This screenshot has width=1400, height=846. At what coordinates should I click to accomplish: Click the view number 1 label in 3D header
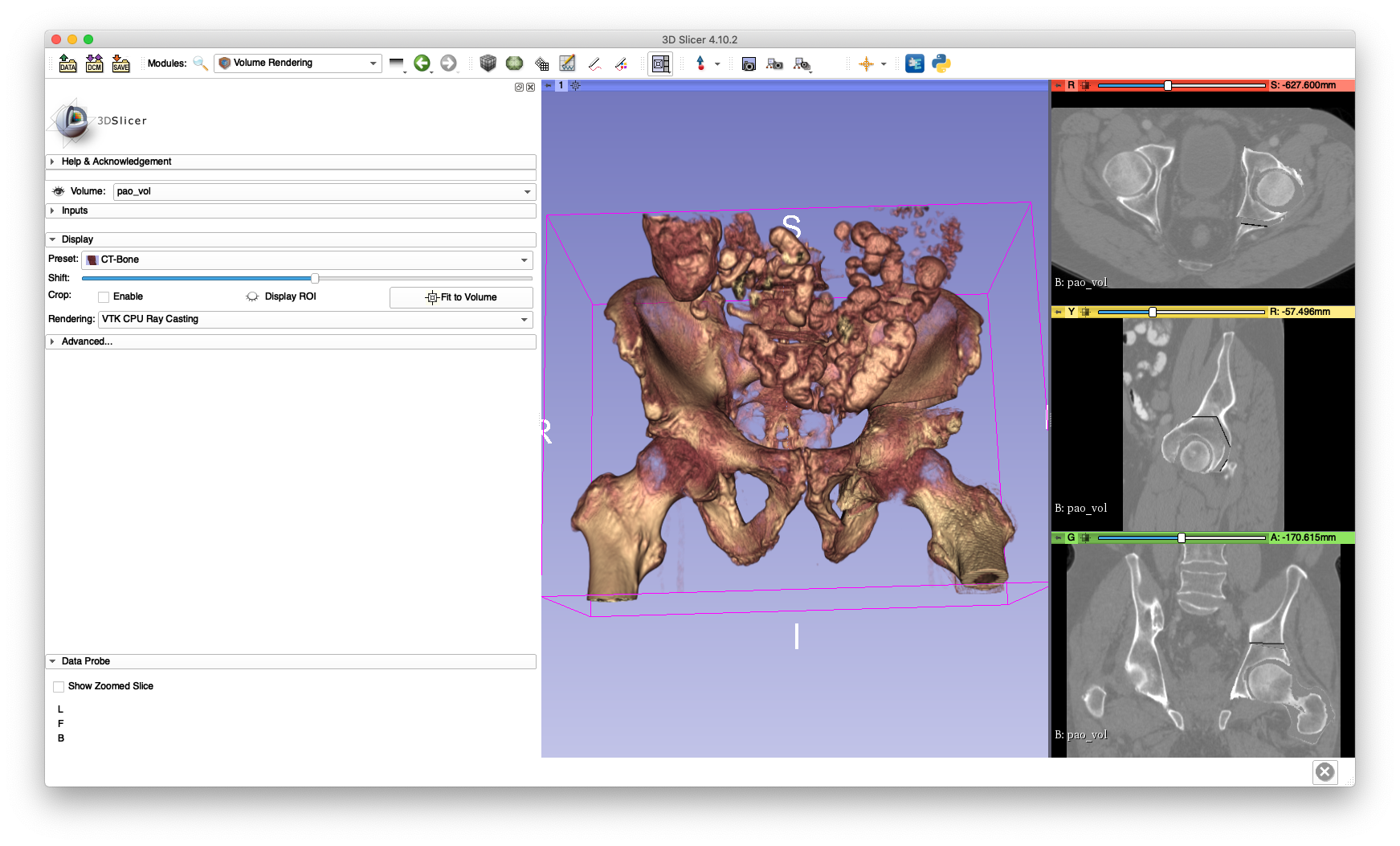tap(561, 85)
